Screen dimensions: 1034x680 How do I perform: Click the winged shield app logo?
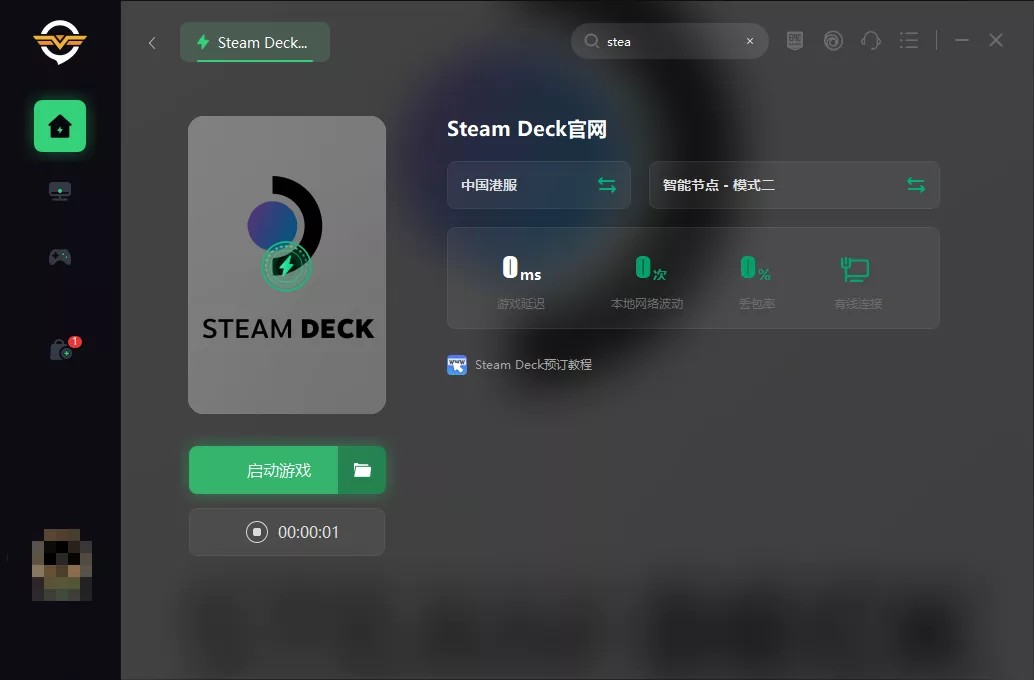click(60, 42)
